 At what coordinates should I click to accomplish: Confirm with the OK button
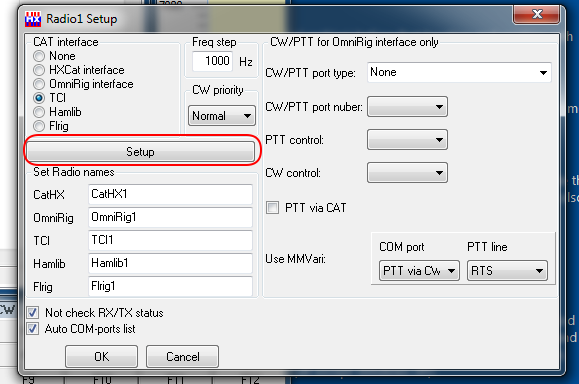coord(102,357)
